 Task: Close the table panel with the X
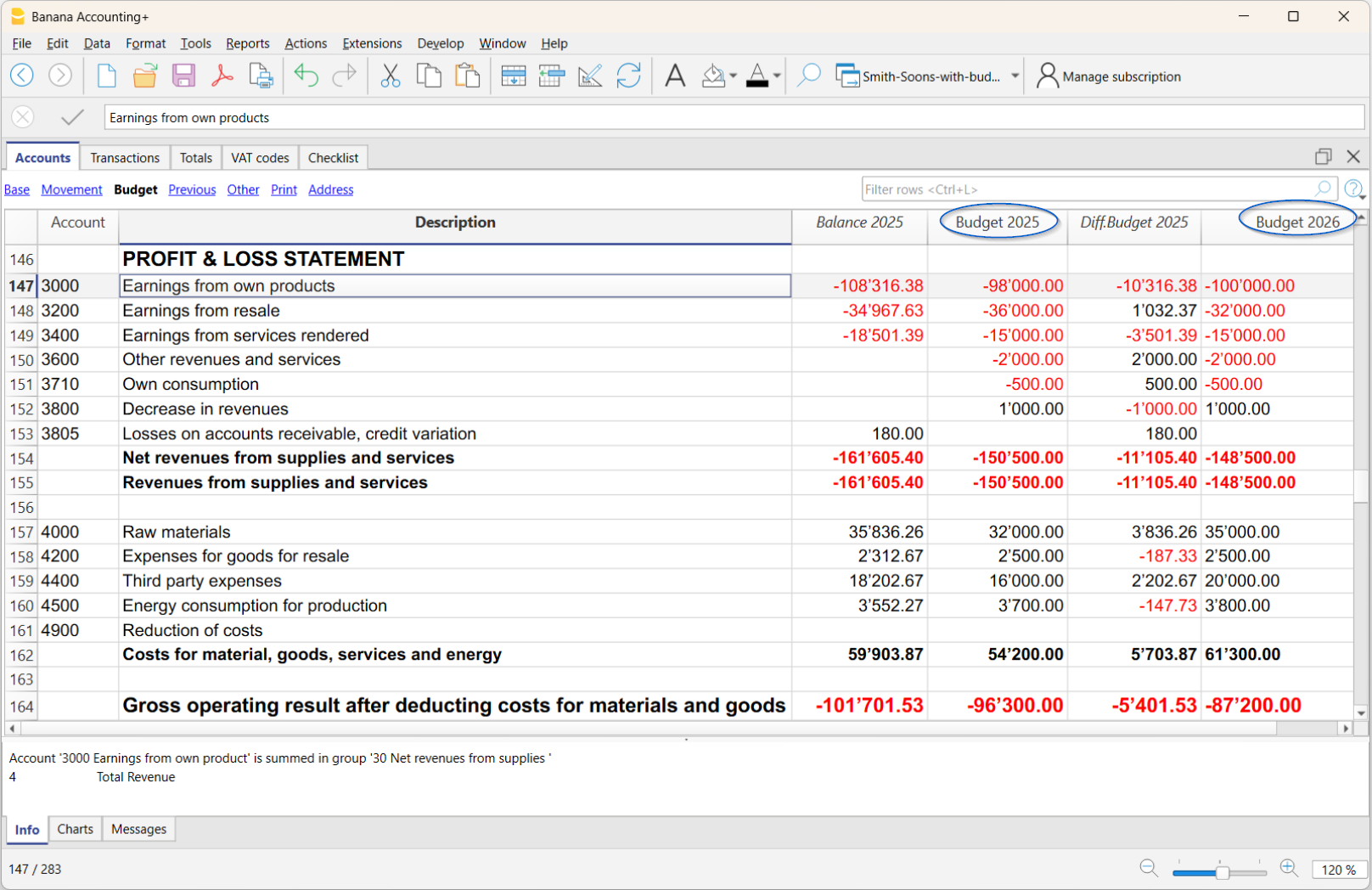point(1353,156)
